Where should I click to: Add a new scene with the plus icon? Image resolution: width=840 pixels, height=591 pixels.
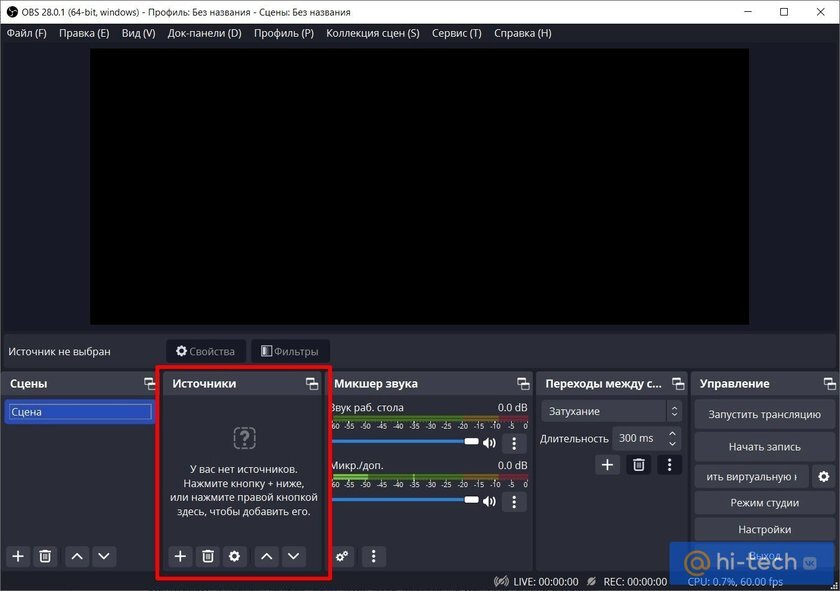pyautogui.click(x=18, y=556)
